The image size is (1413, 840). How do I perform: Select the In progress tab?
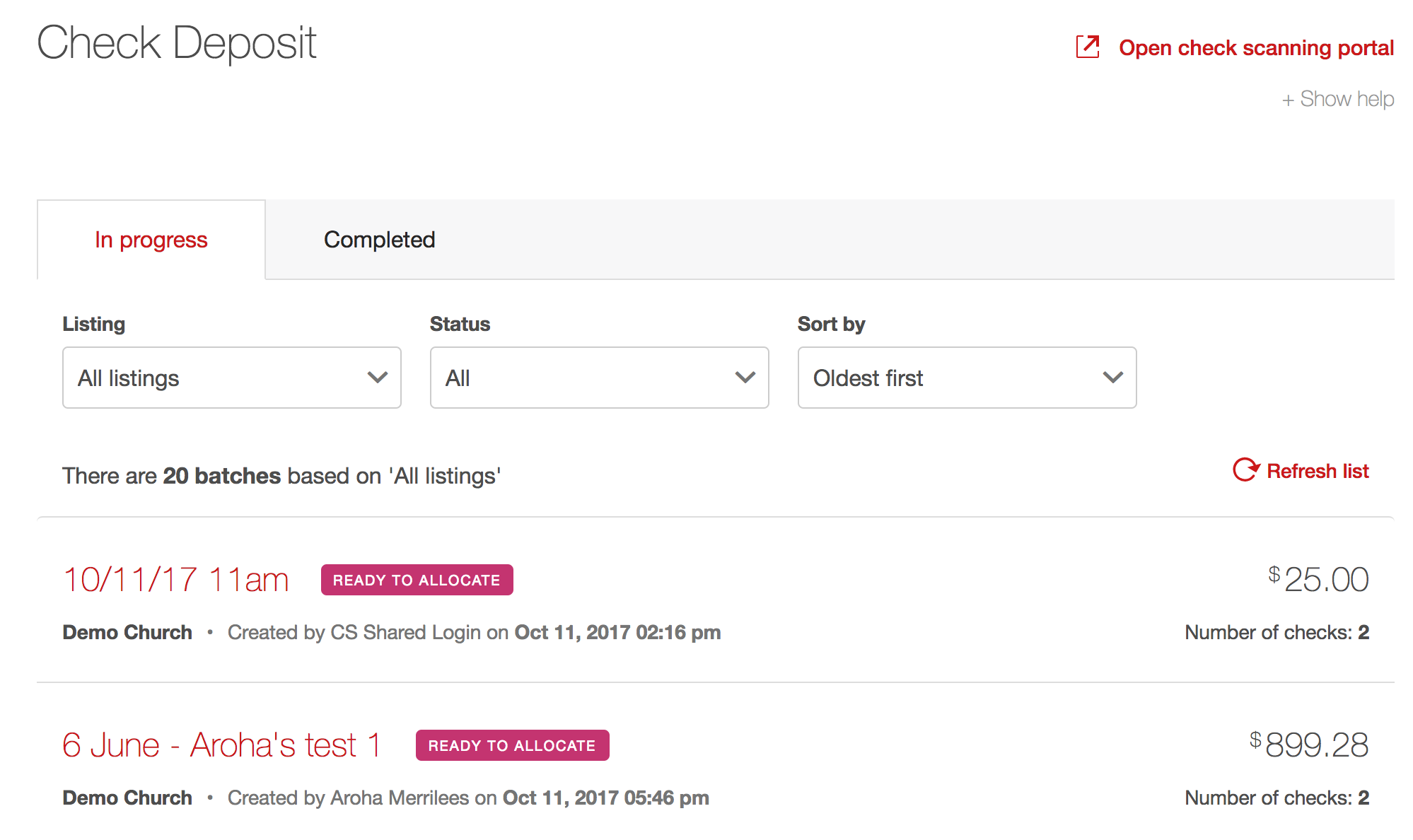click(x=151, y=240)
